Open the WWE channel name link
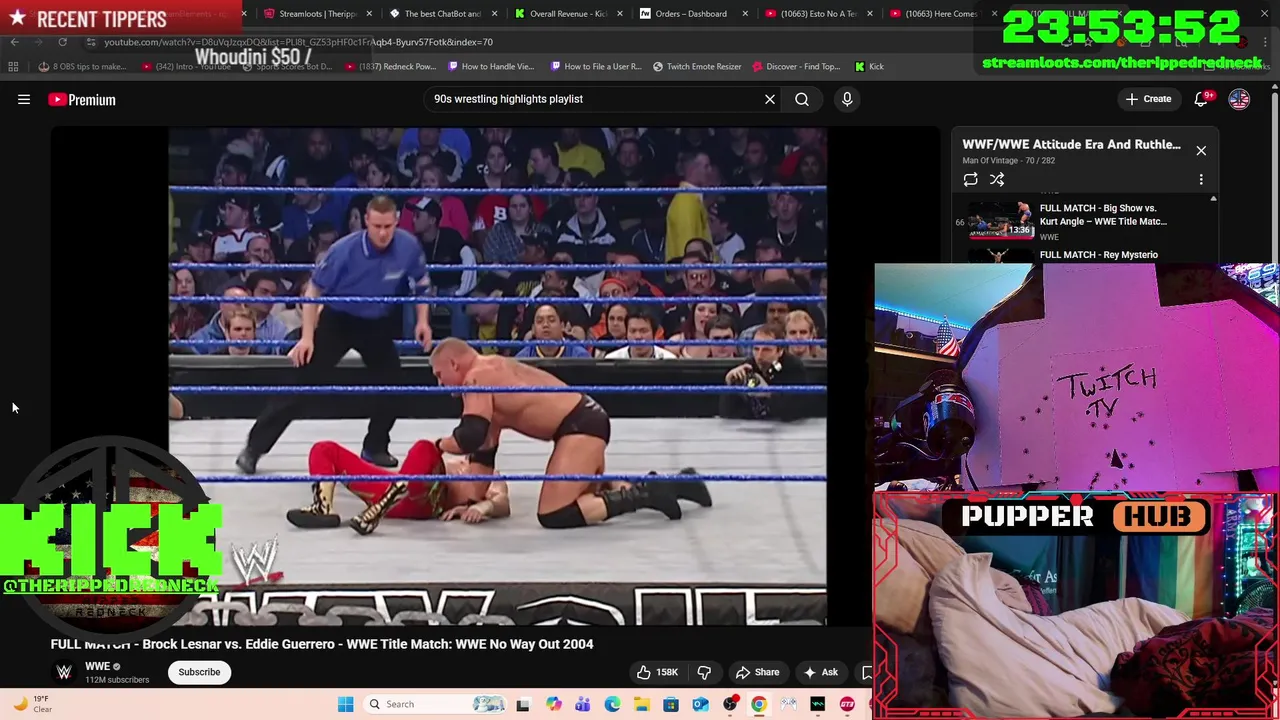 click(97, 666)
